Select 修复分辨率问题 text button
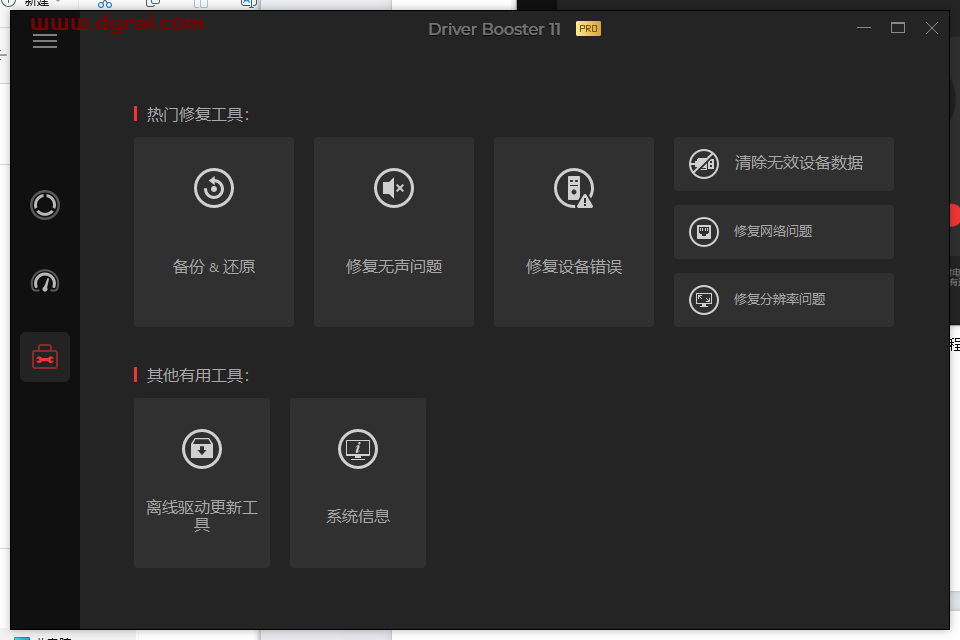Screen dimensions: 960x640 click(779, 299)
